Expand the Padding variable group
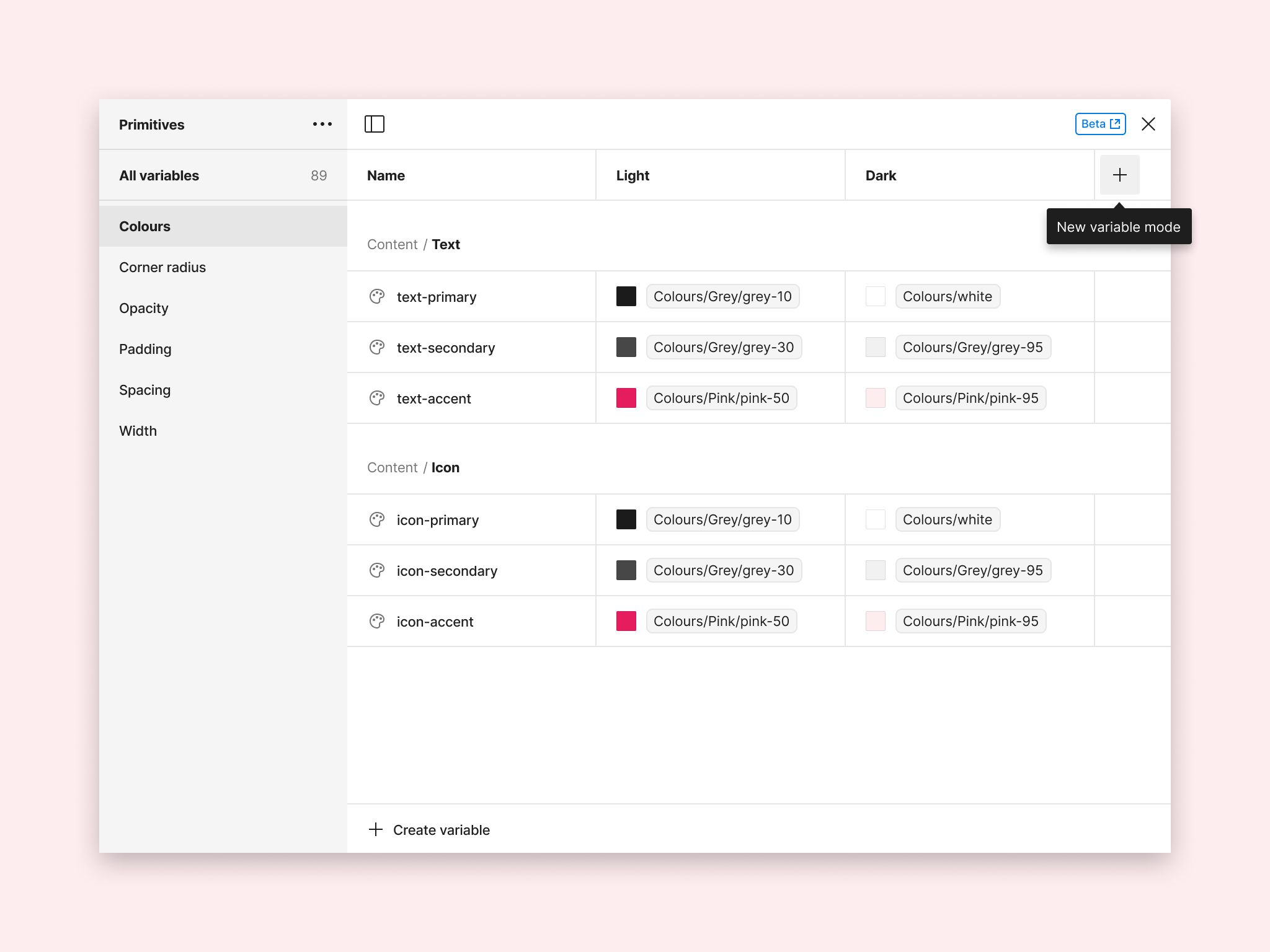 click(x=144, y=349)
